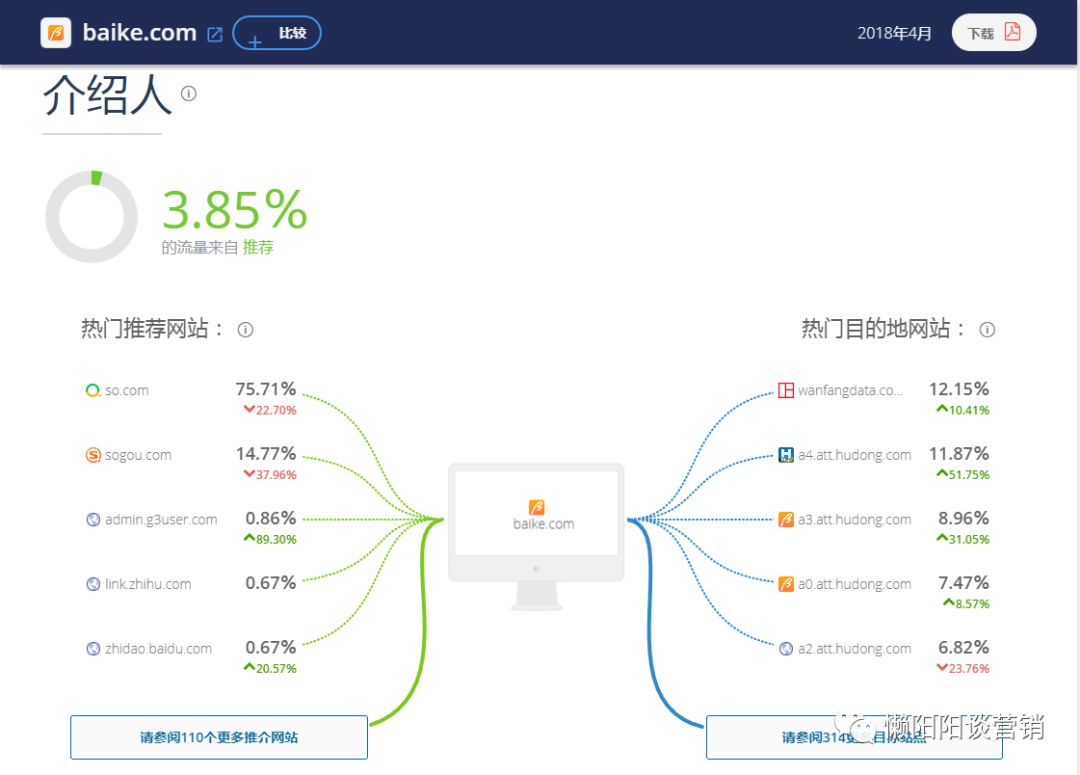Click the referral share donut chart
The width and height of the screenshot is (1080, 775).
[x=92, y=216]
